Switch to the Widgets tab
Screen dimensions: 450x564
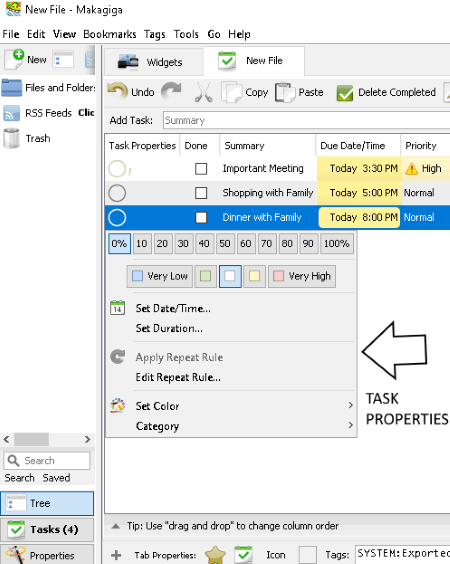coord(154,62)
